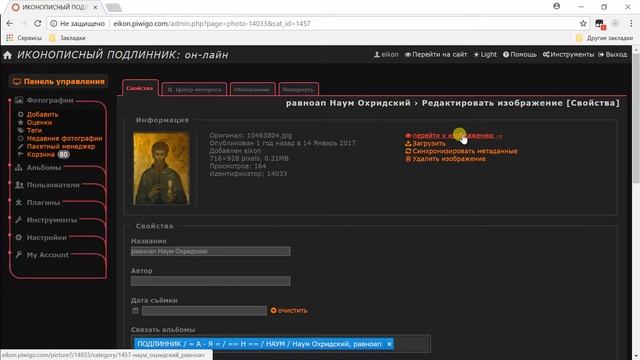This screenshot has height=360, width=640.
Task: Click the "ИКОНОПИСНЫЙ ПОДЛИННИК: он-лайн" site title
Action: click(x=122, y=55)
